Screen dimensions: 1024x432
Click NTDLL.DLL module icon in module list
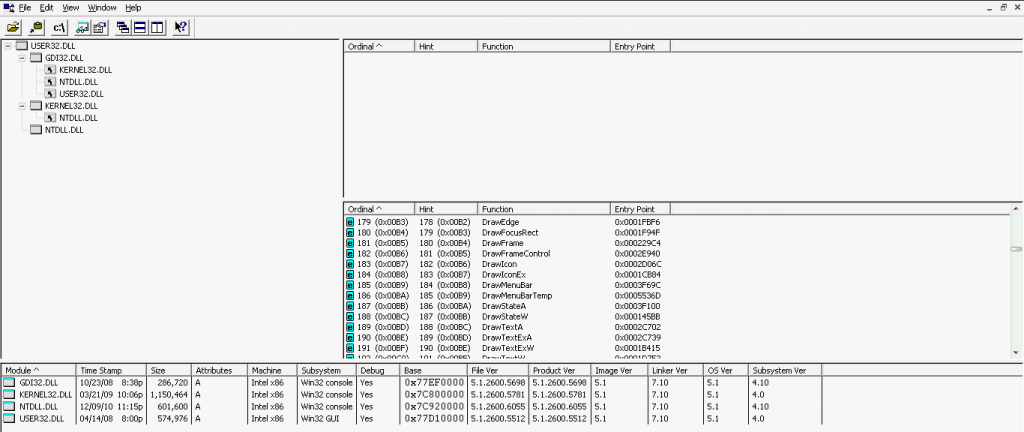tap(9, 406)
